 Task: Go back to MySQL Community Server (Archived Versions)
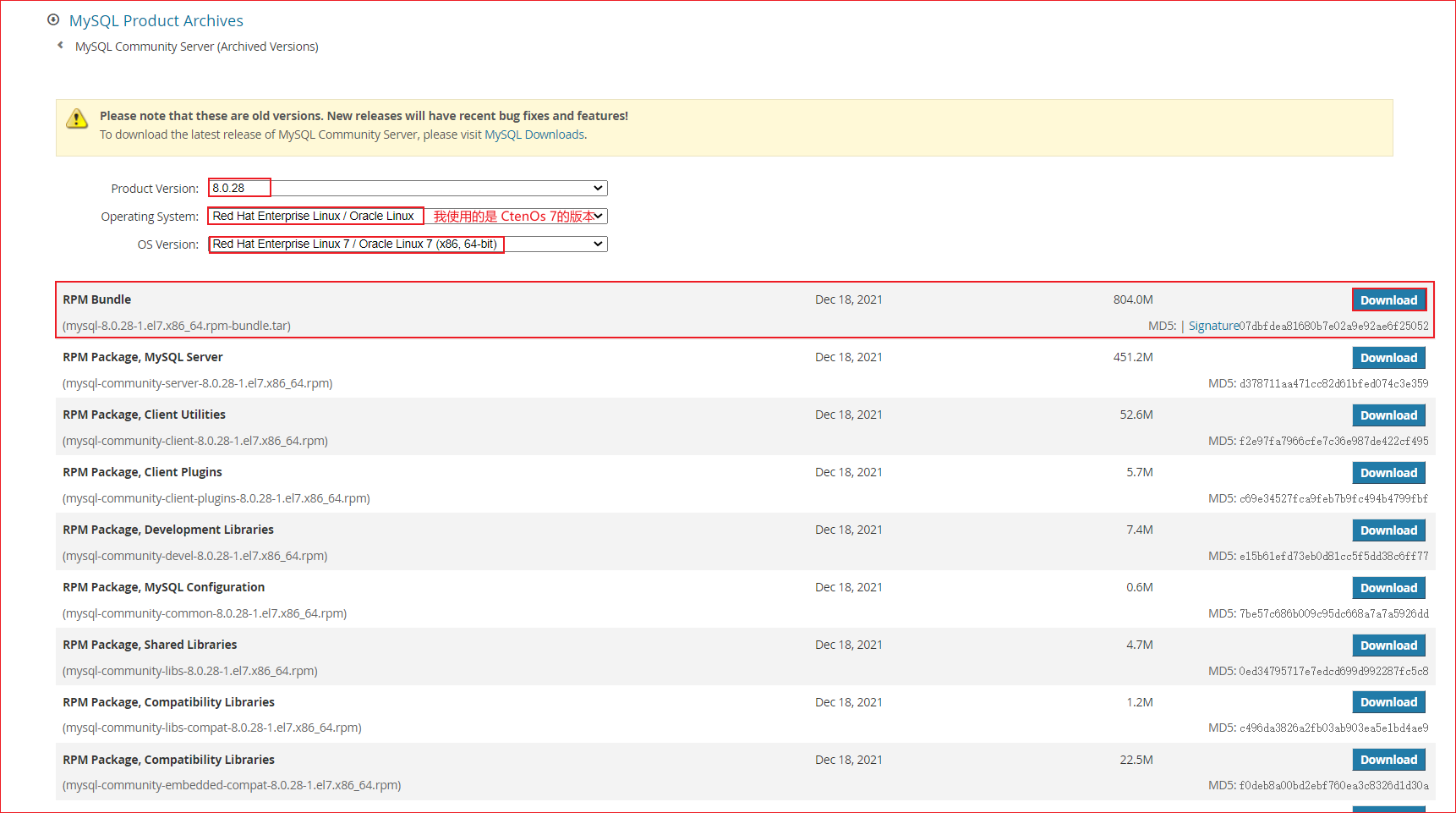point(197,47)
